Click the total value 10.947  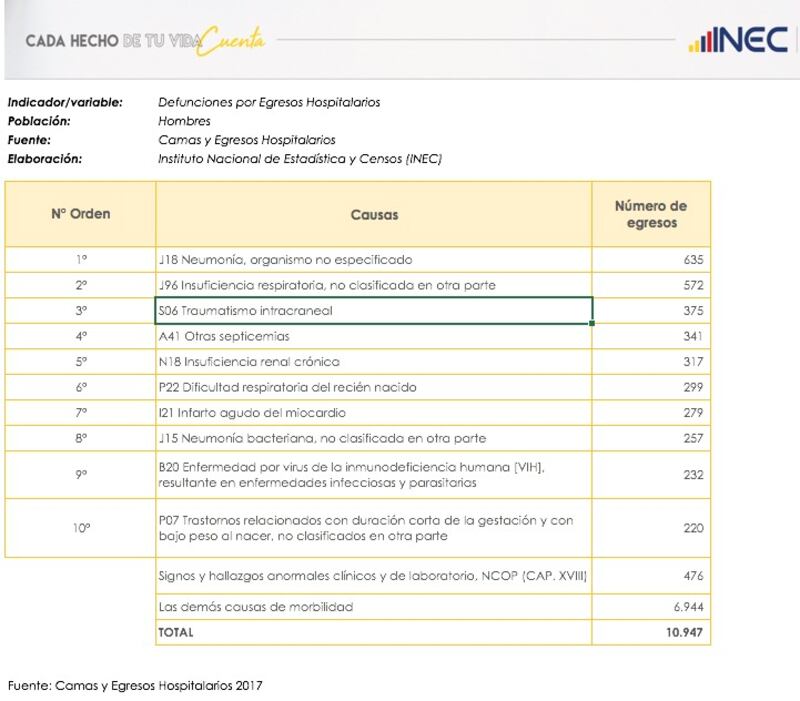pos(684,633)
